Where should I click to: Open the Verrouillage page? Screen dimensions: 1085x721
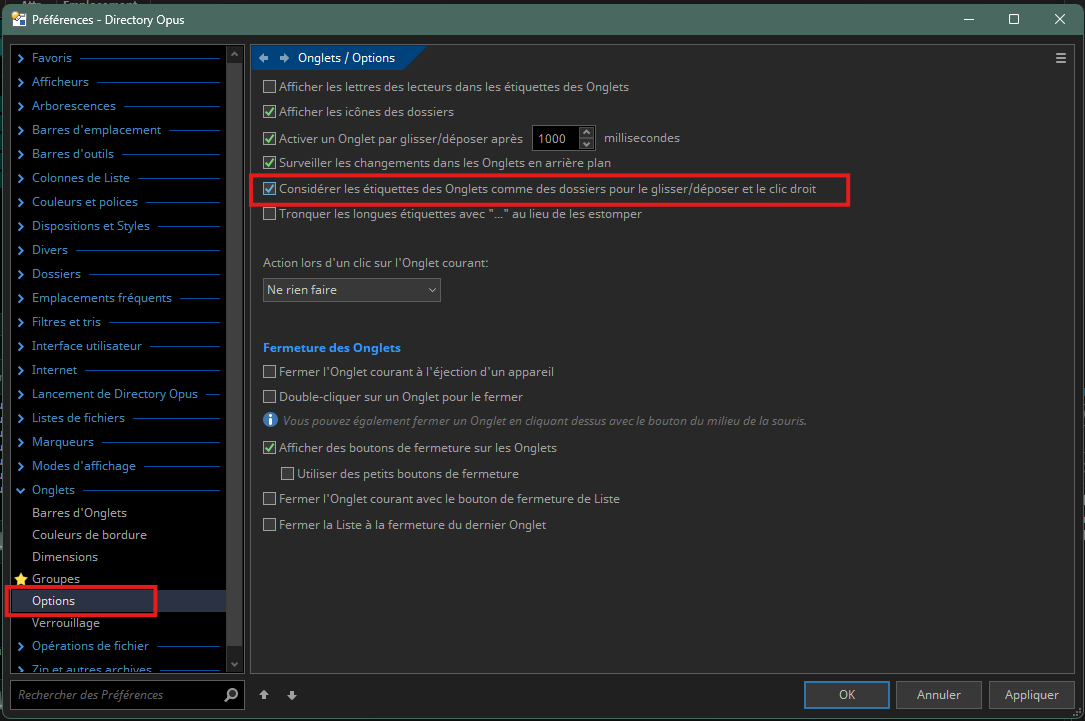[66, 623]
